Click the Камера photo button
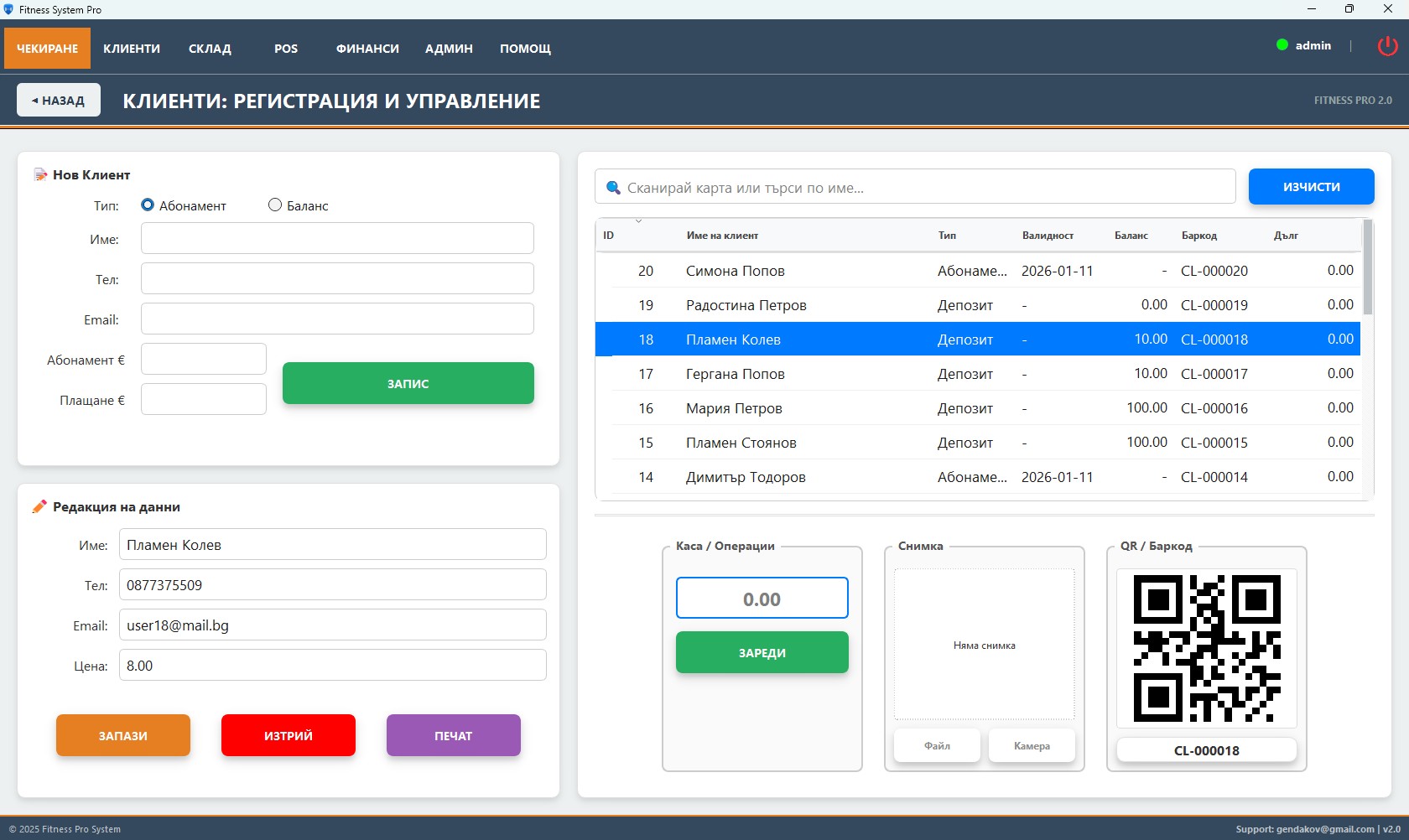This screenshot has width=1409, height=840. [x=1031, y=745]
